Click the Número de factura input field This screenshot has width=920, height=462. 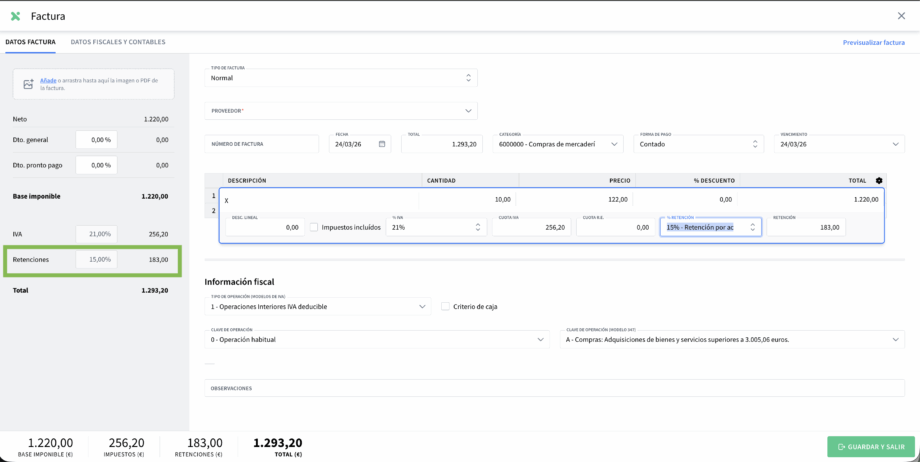click(x=262, y=144)
